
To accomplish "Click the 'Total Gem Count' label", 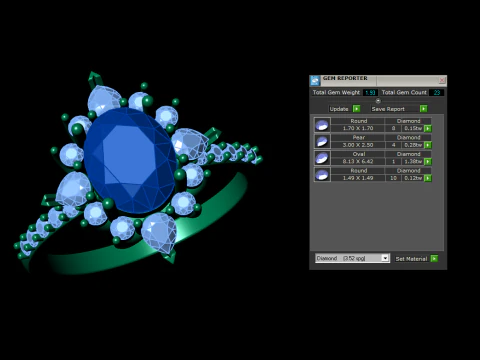I will [x=404, y=92].
